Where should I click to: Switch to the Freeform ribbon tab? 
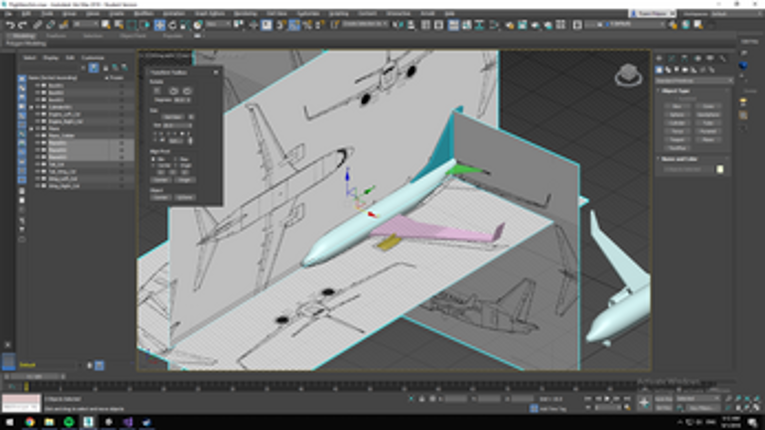[56, 36]
